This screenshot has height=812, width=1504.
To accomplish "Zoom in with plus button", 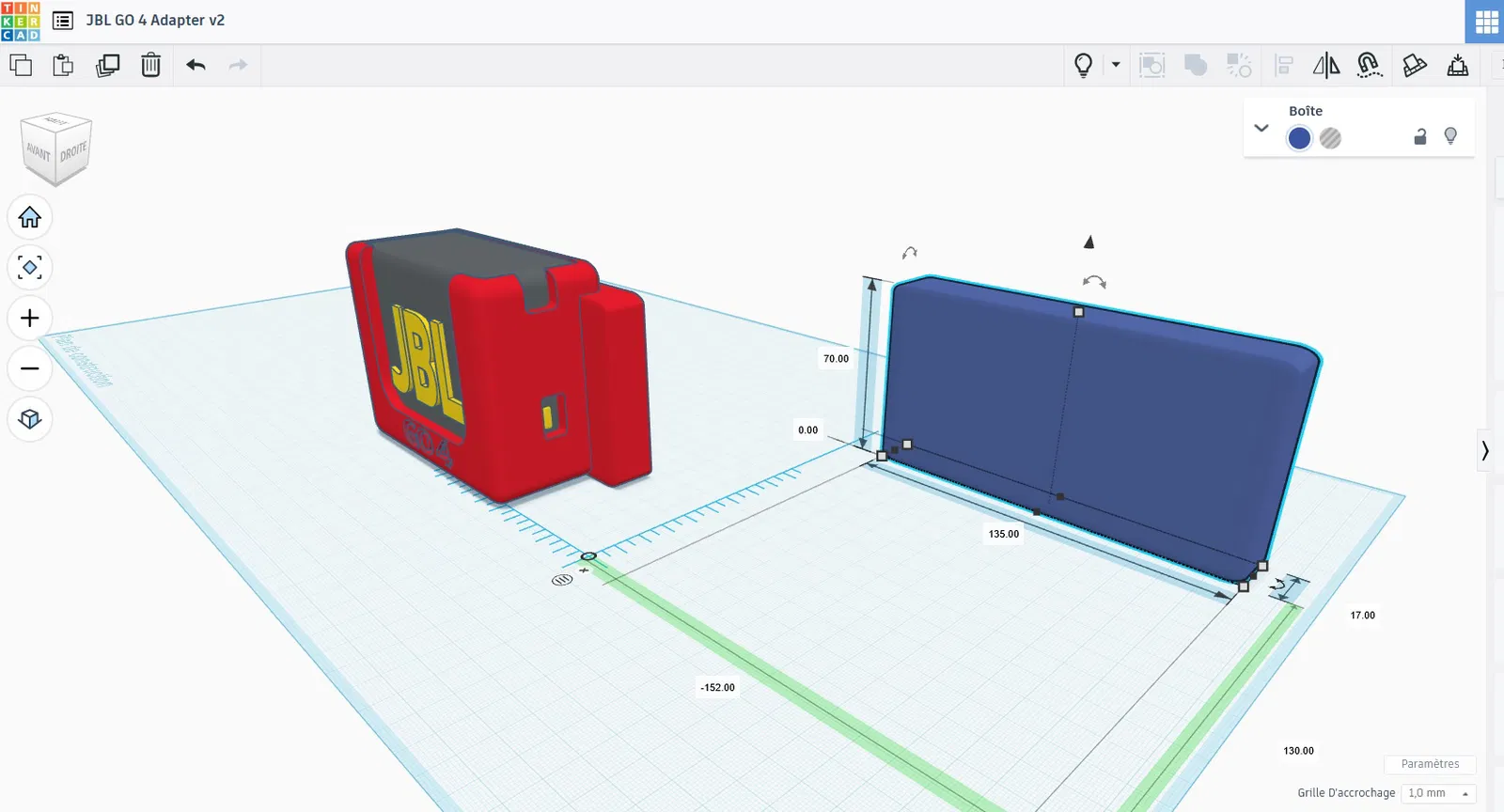I will (30, 318).
